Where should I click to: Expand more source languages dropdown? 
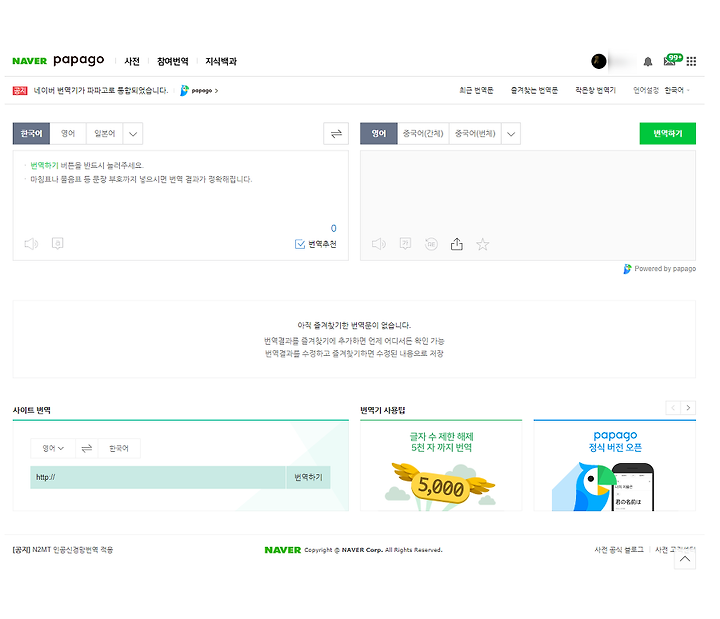coord(133,134)
